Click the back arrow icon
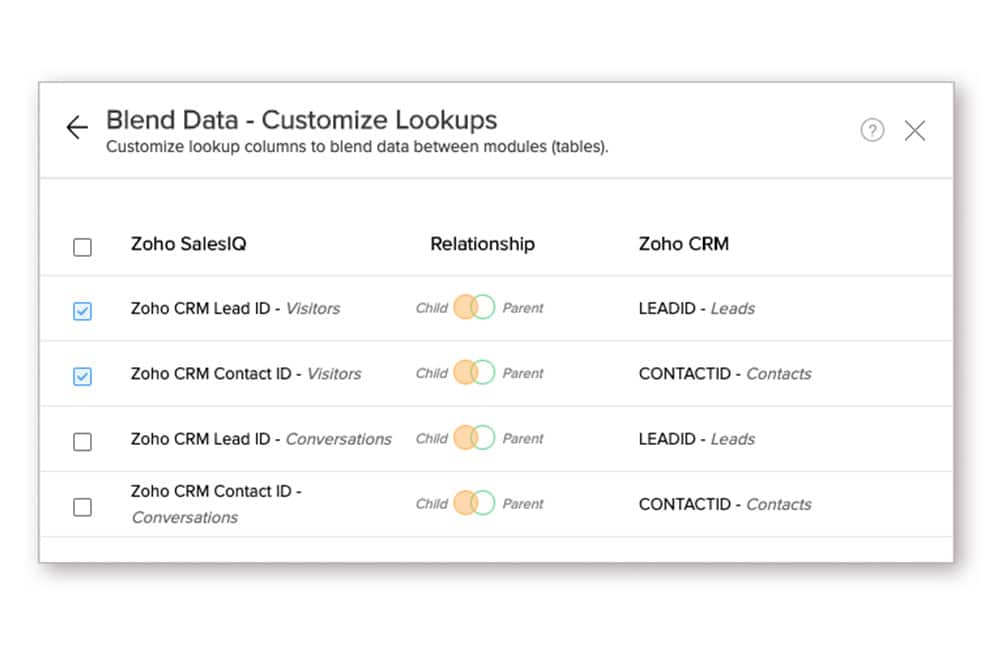Viewport: 1000px width, 658px height. coord(77,128)
